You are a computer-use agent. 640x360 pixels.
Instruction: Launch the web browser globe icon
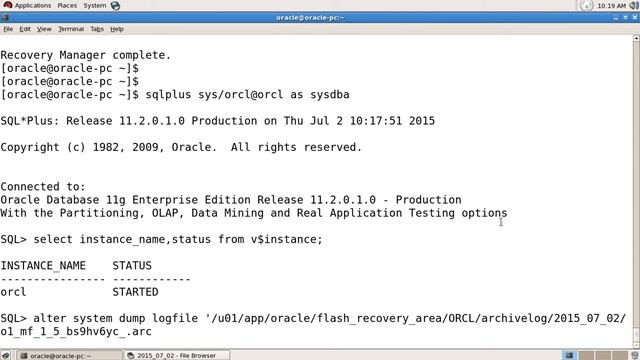116,6
